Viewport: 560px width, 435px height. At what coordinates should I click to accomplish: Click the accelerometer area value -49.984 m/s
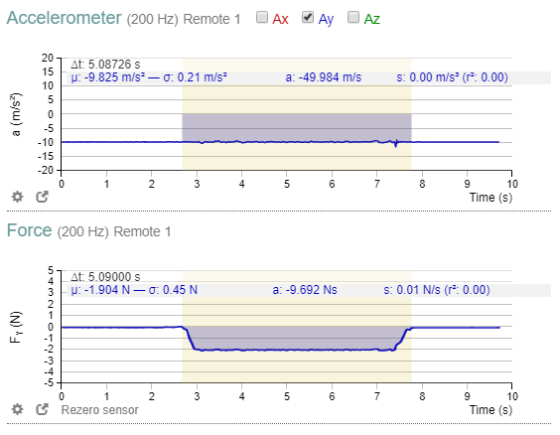click(x=324, y=78)
